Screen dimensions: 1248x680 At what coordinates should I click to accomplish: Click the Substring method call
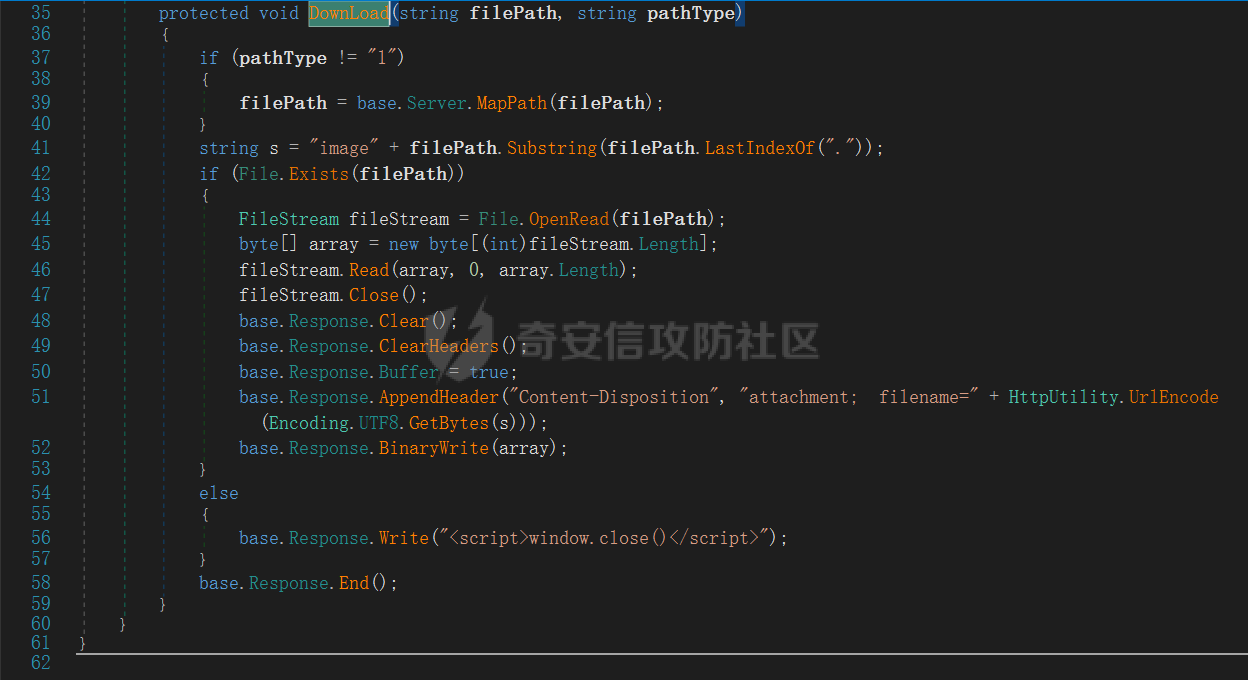click(552, 148)
